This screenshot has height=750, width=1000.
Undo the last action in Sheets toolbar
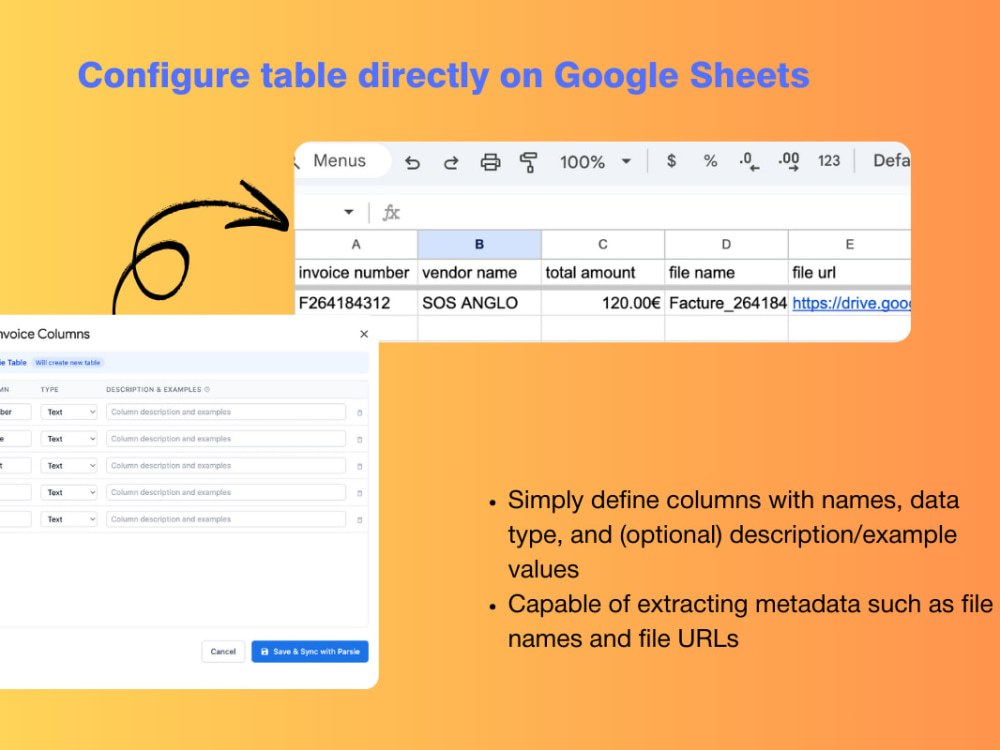[x=412, y=162]
